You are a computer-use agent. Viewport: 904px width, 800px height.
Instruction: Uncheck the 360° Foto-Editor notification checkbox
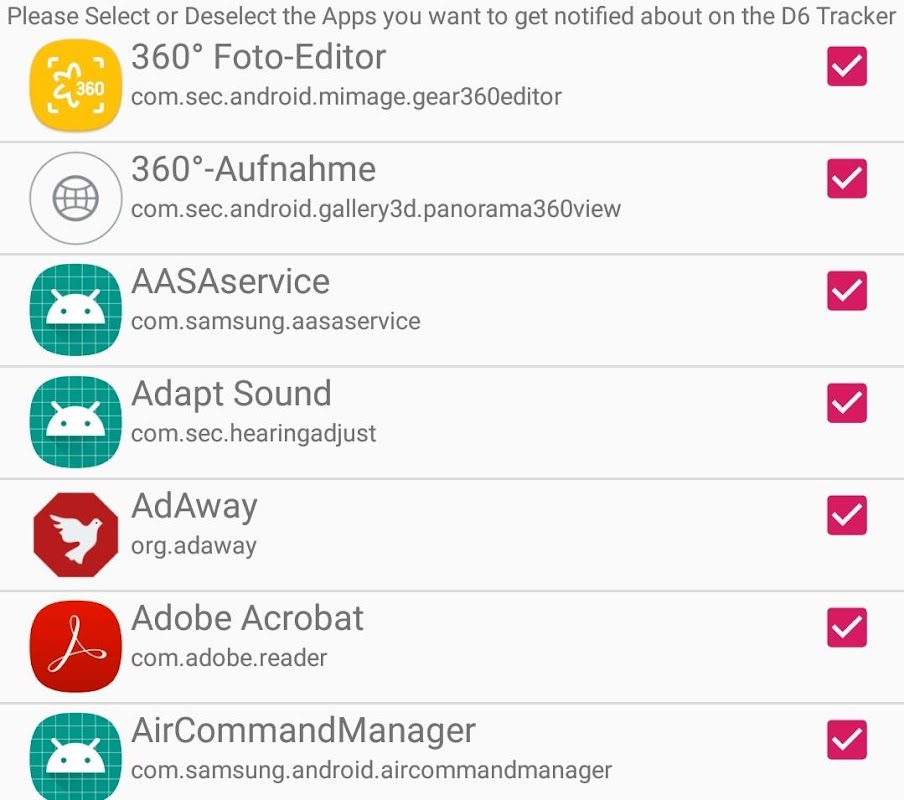tap(847, 67)
